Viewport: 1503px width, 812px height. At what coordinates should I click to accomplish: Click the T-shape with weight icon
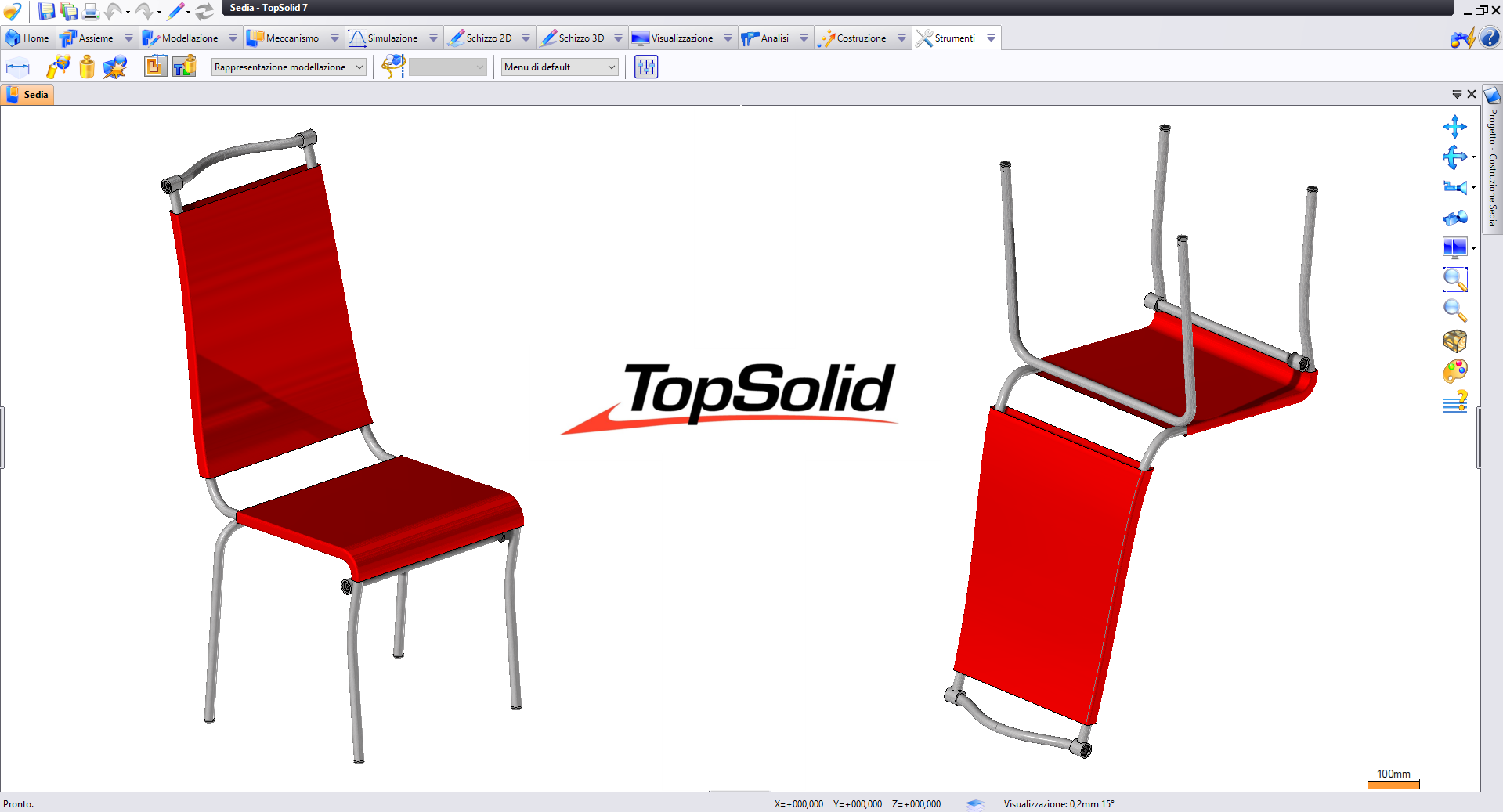(184, 67)
